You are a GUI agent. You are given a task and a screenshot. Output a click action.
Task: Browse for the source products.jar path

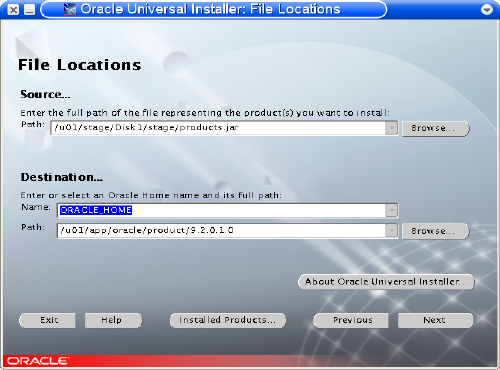coord(436,128)
